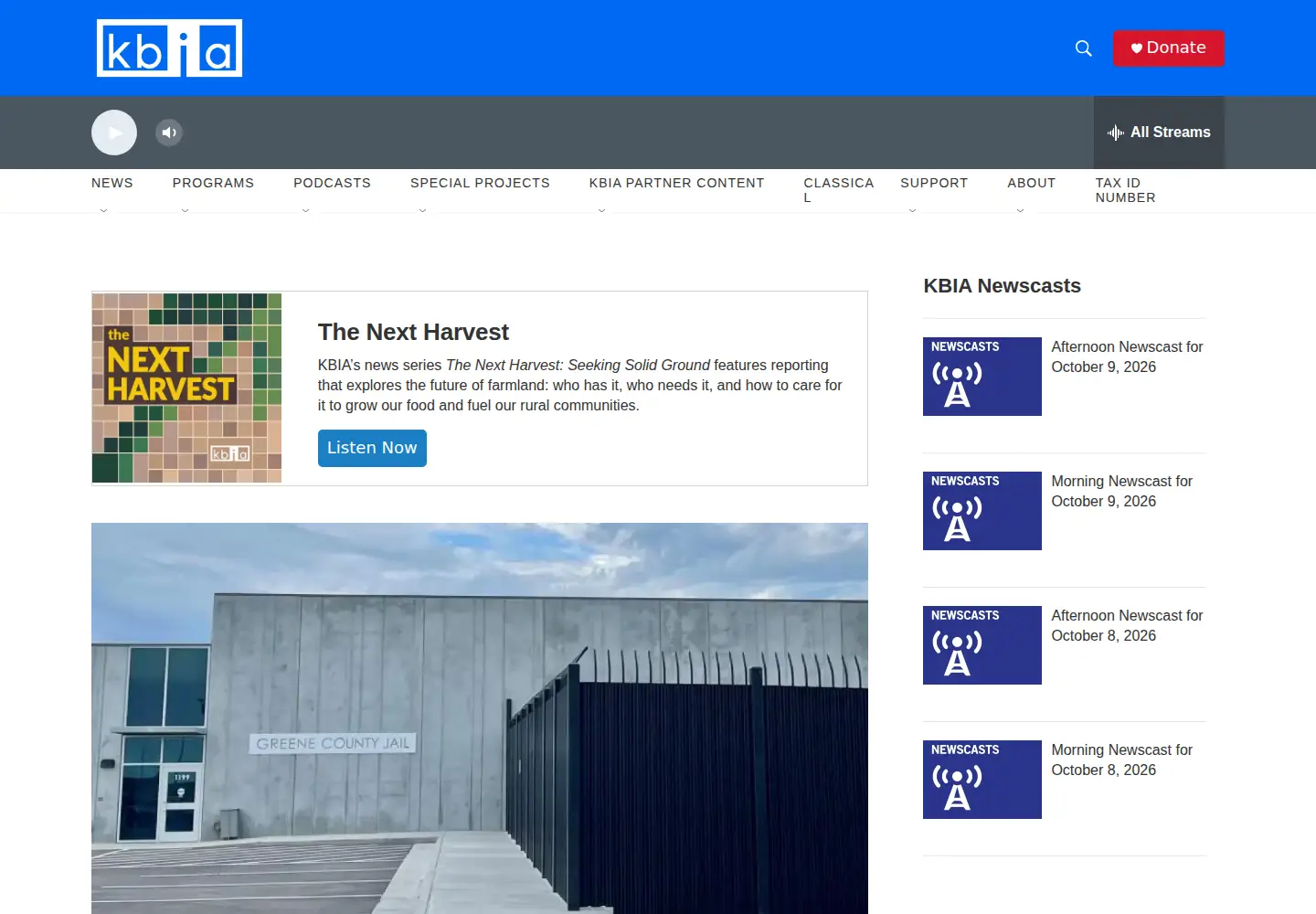Screen dimensions: 1316x914
Task: Click The Next Harvest cover art
Action: tap(186, 388)
